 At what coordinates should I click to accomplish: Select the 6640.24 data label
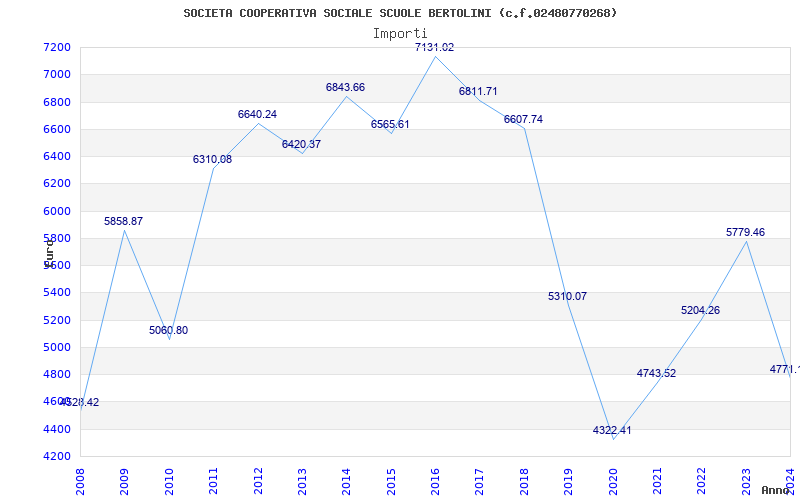257,114
